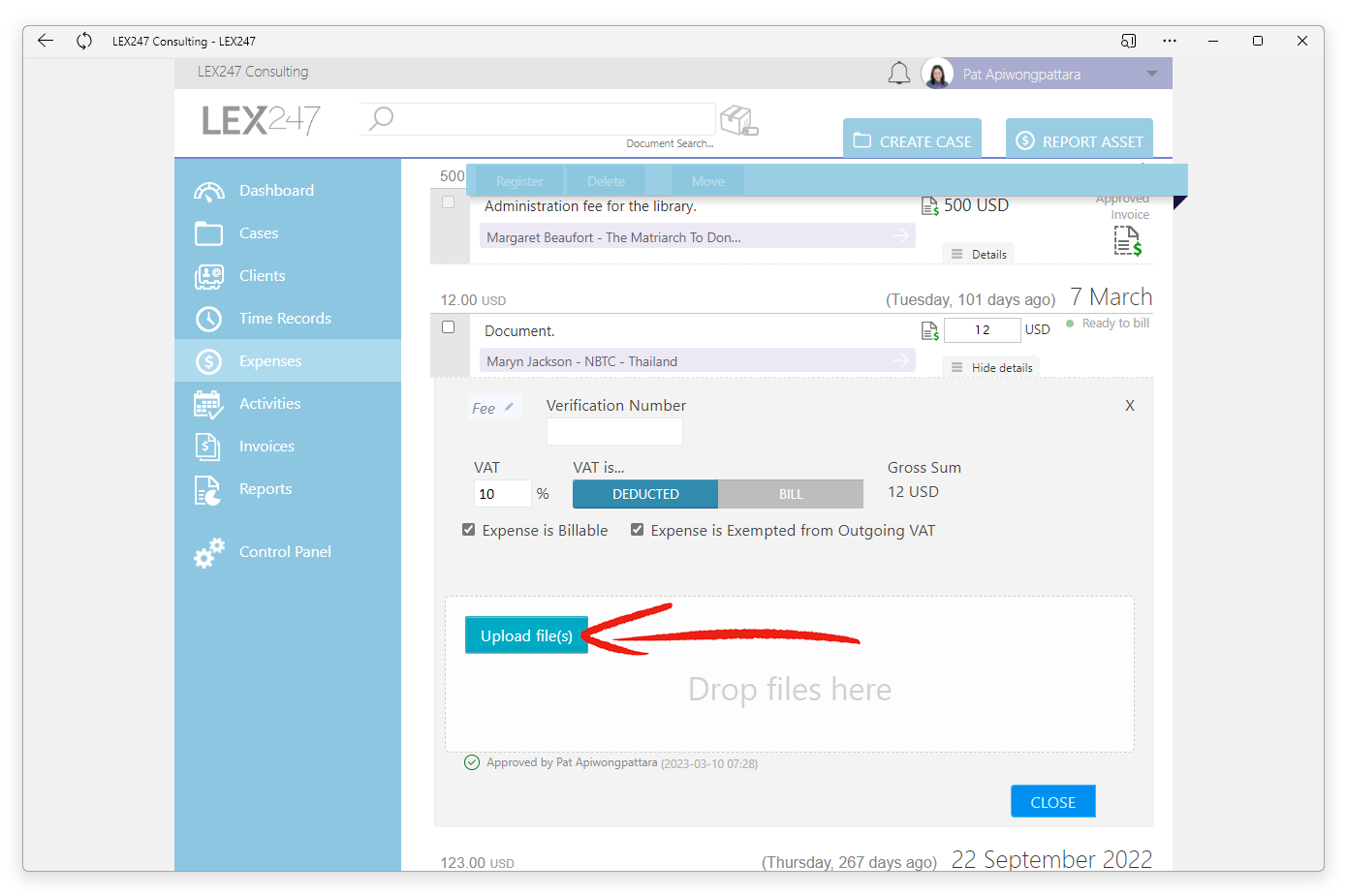Screen dimensions: 1347x896
Task: Click expense icon beside 500 USD
Action: click(x=929, y=206)
